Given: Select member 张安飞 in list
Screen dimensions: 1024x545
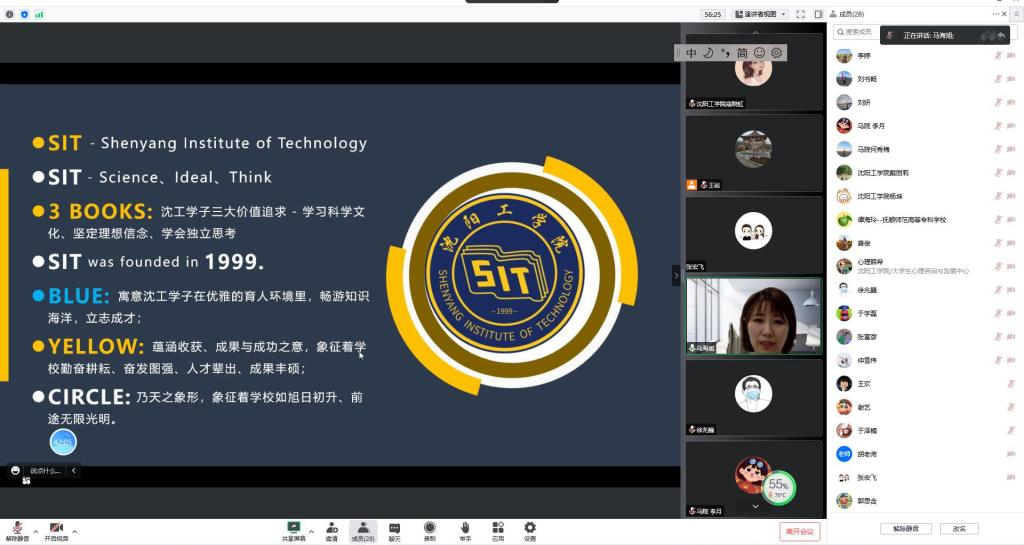Looking at the screenshot, I should 926,478.
